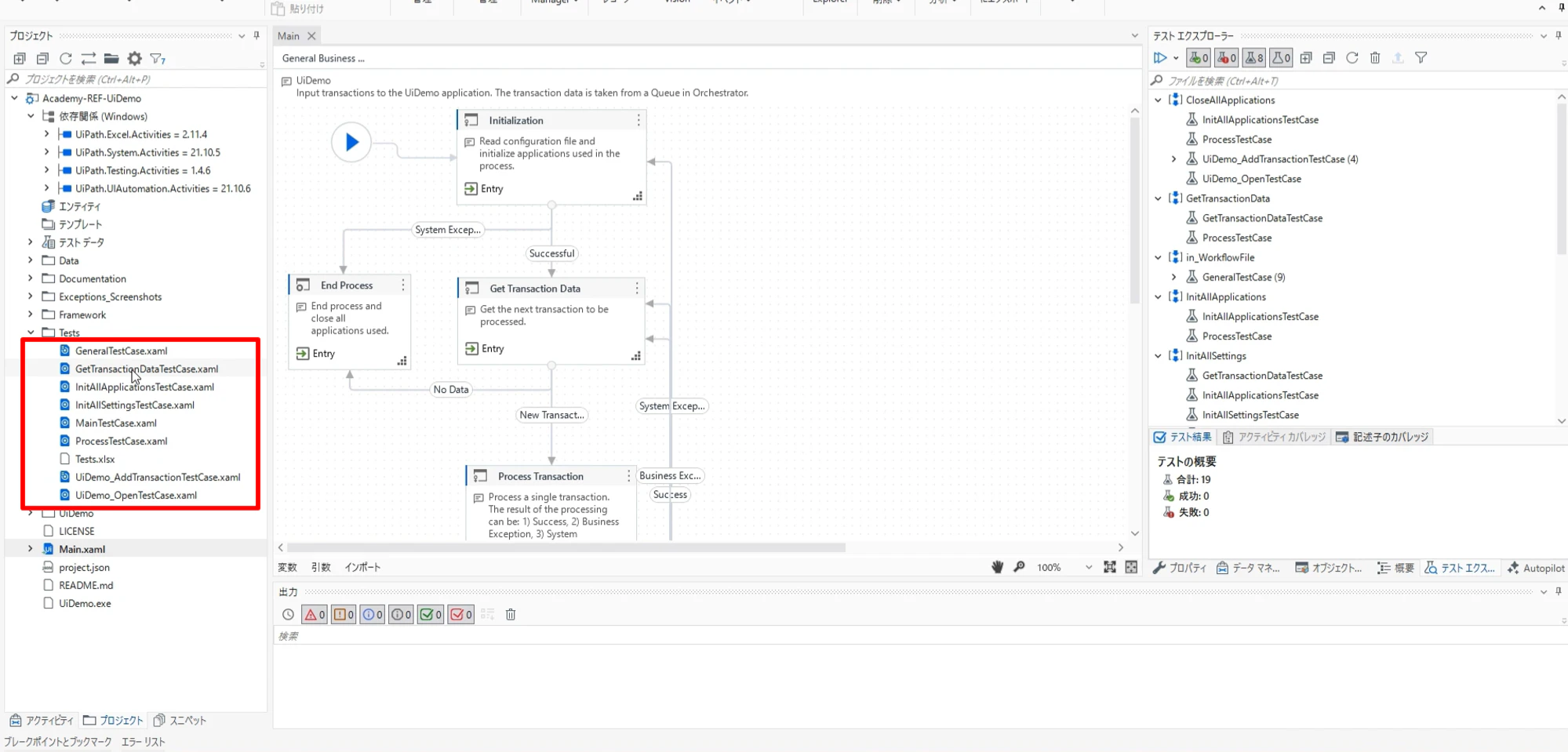This screenshot has width=1568, height=752.
Task: Select the pan hand tool in designer
Action: point(998,567)
